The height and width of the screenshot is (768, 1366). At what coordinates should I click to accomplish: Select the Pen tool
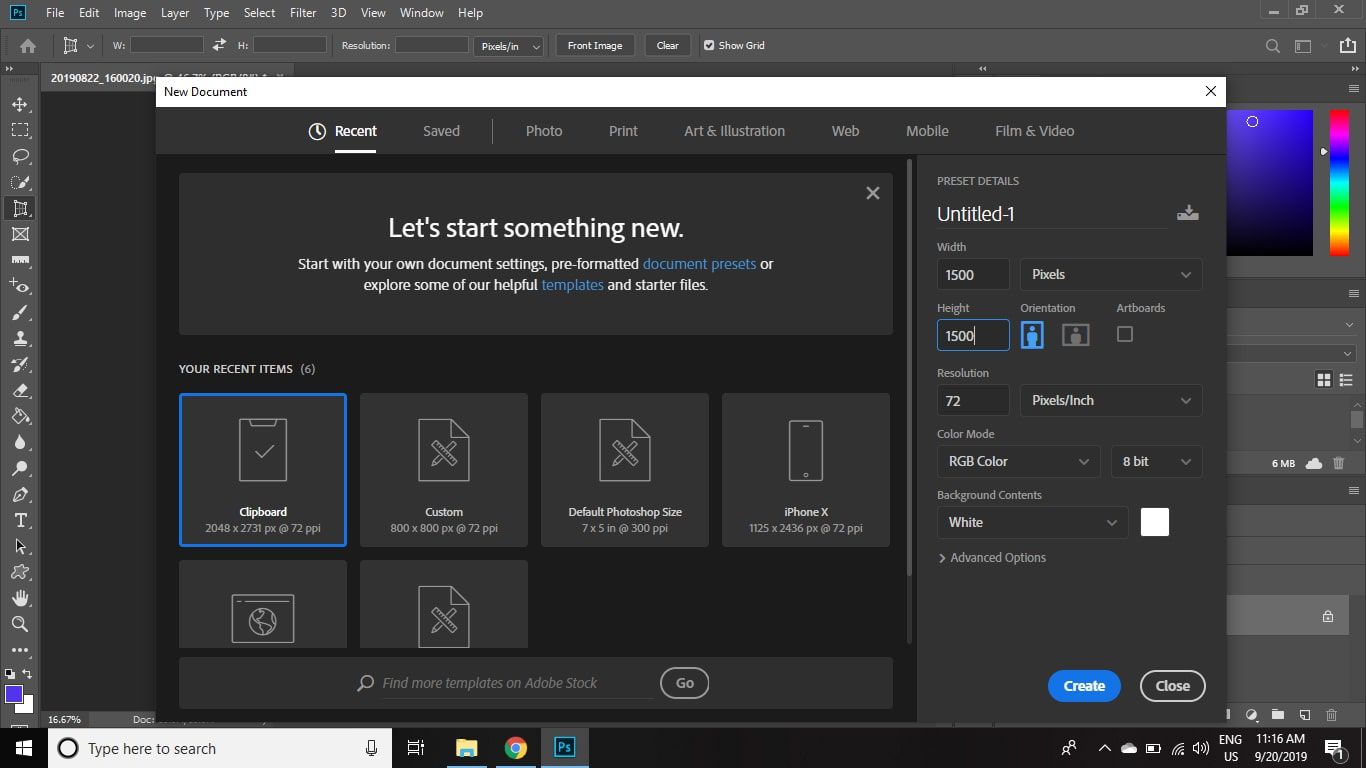20,494
